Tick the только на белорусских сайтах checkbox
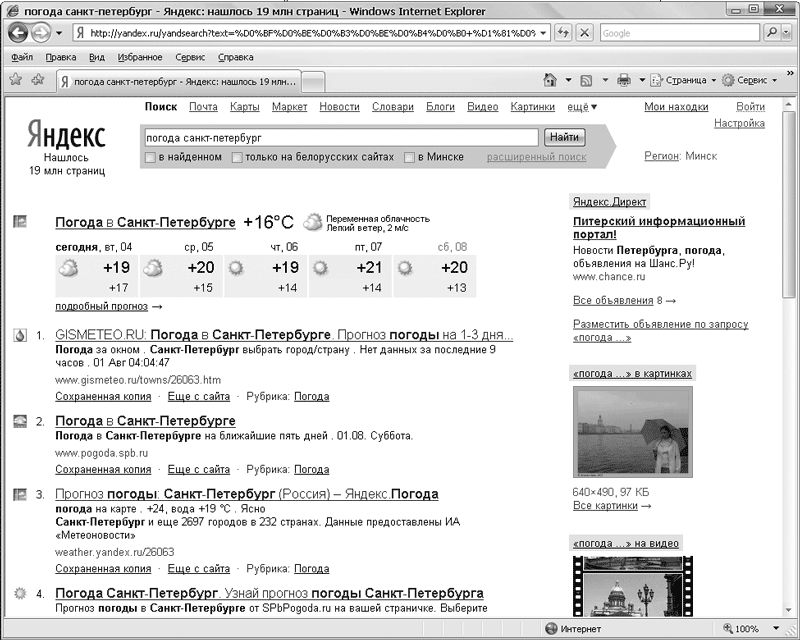The height and width of the screenshot is (640, 800). [x=237, y=158]
